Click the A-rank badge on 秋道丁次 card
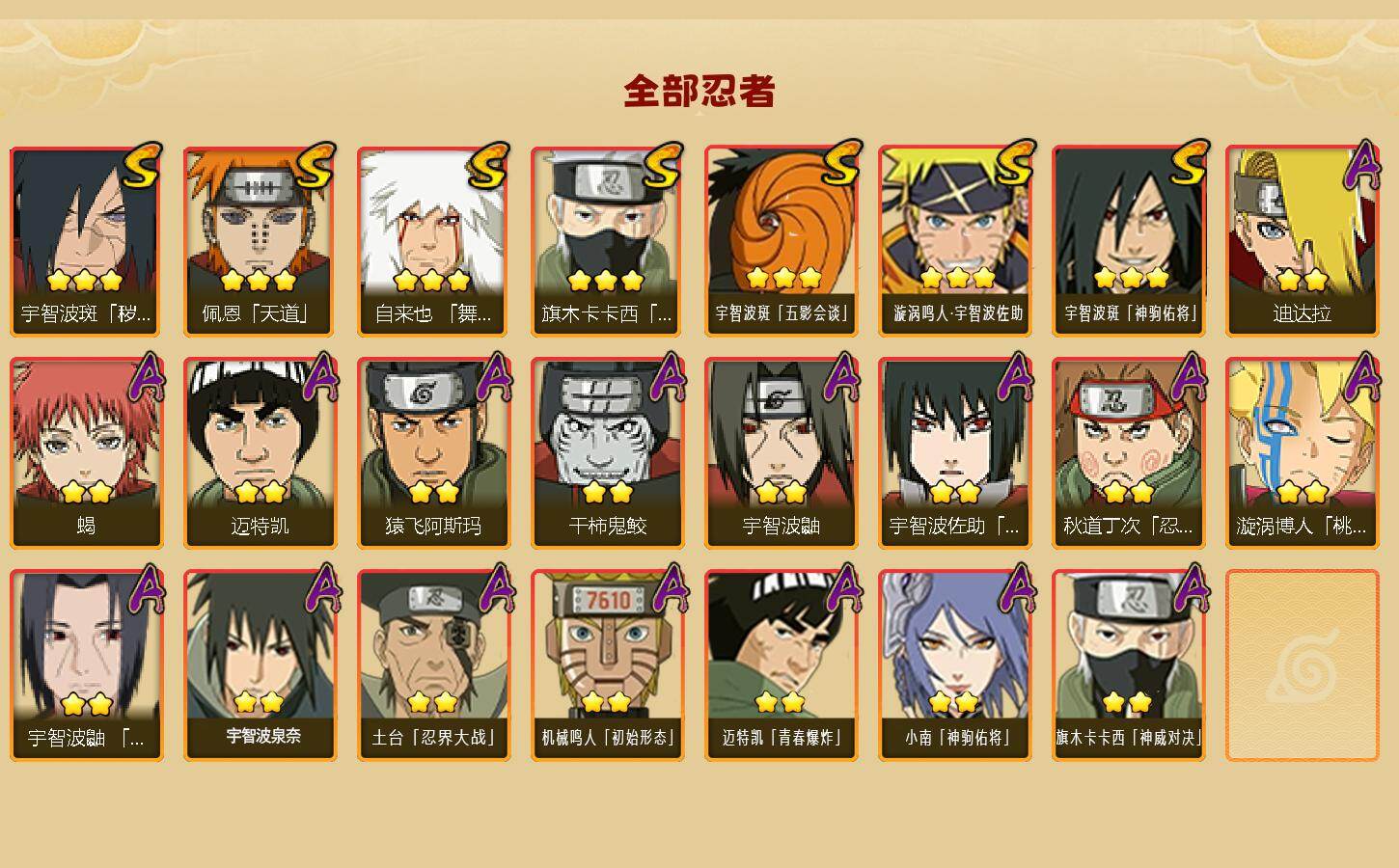 (1186, 378)
